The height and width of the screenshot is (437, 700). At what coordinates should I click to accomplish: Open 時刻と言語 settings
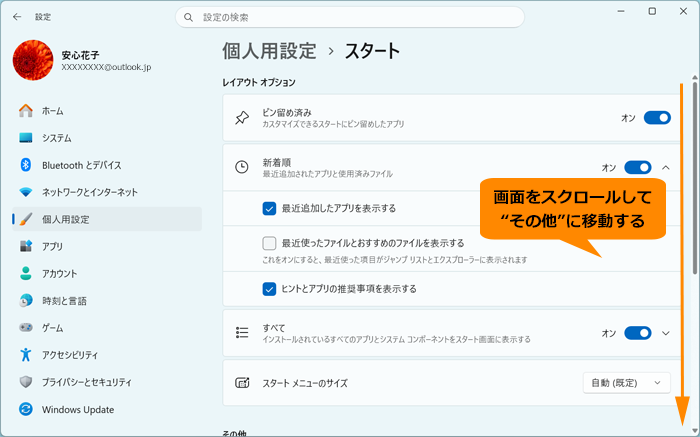coord(107,301)
